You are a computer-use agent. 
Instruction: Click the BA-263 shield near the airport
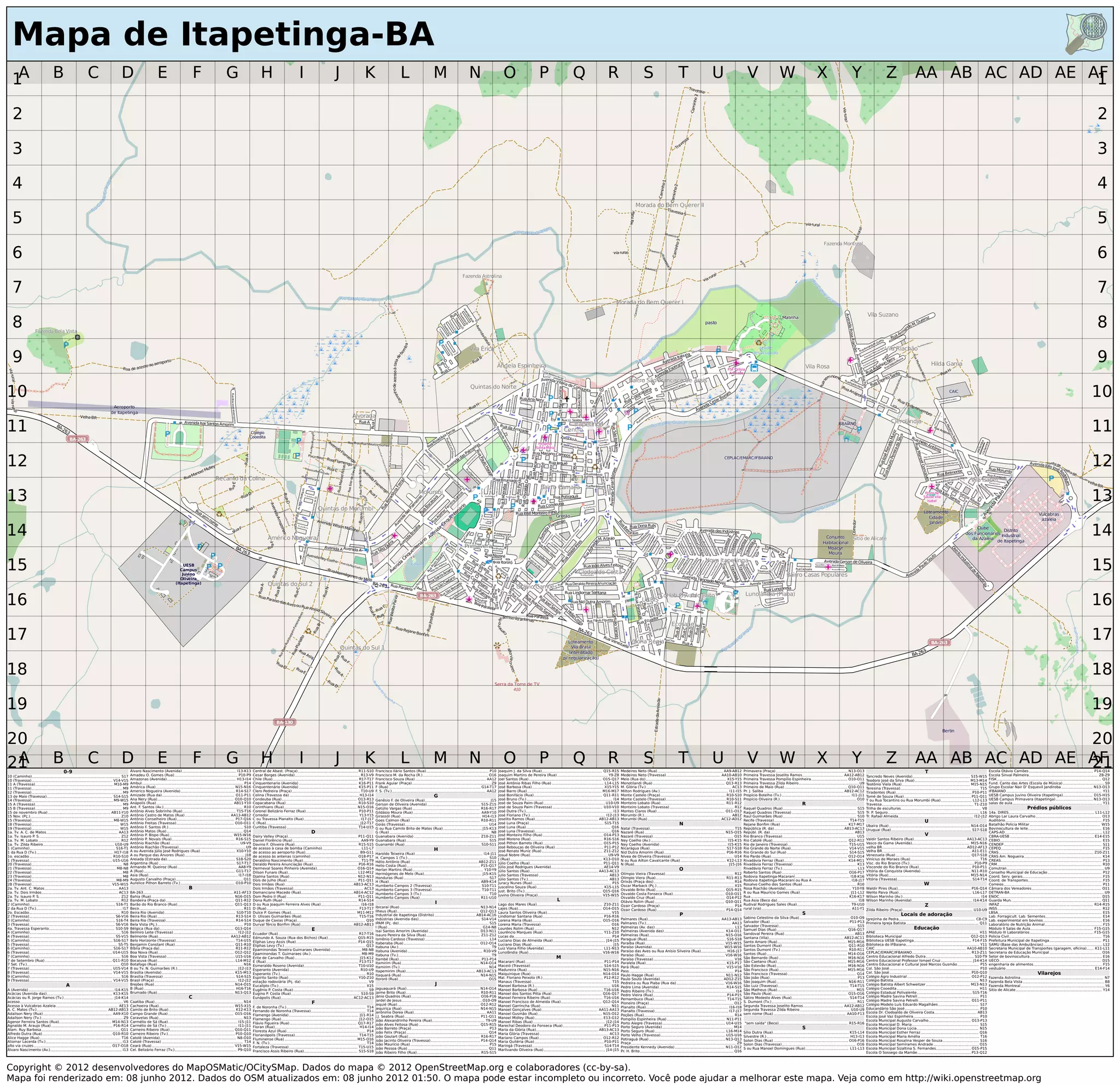(x=77, y=439)
